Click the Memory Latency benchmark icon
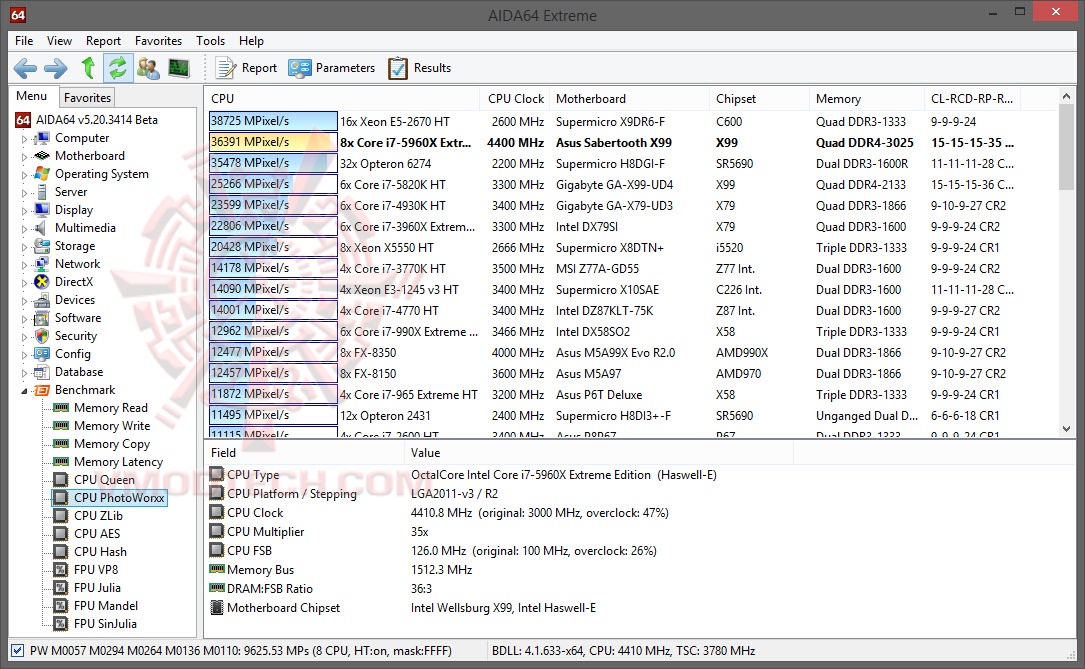Image resolution: width=1085 pixels, height=669 pixels. click(x=62, y=462)
